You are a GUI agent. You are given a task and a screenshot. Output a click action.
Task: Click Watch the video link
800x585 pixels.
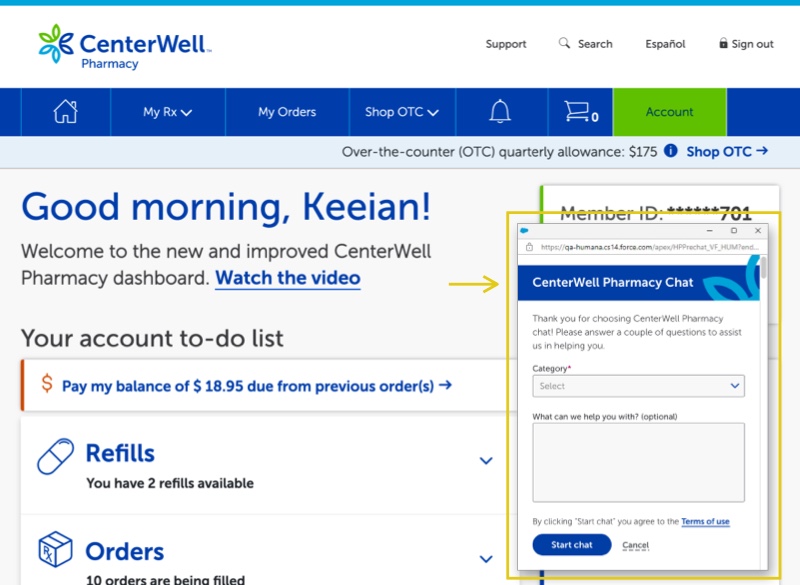pyautogui.click(x=288, y=278)
